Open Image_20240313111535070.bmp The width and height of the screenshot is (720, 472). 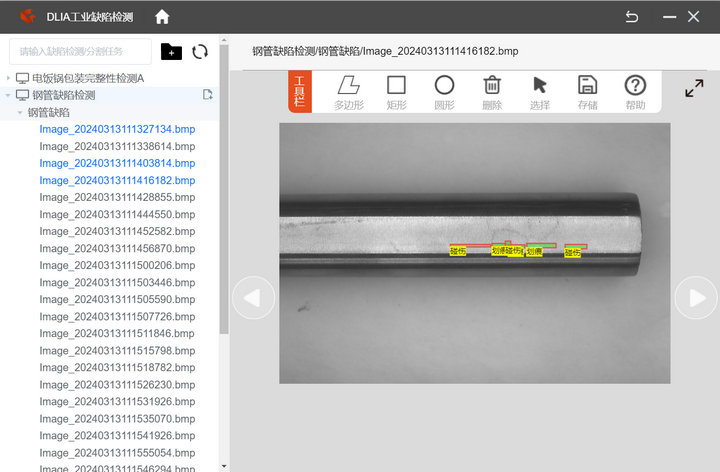117,419
